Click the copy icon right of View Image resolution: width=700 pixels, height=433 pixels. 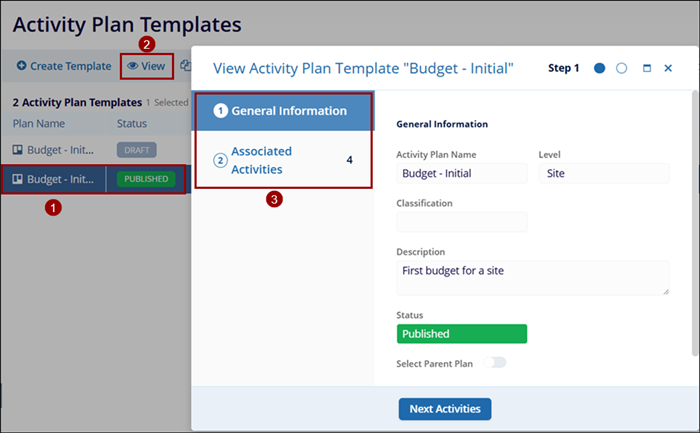[185, 67]
